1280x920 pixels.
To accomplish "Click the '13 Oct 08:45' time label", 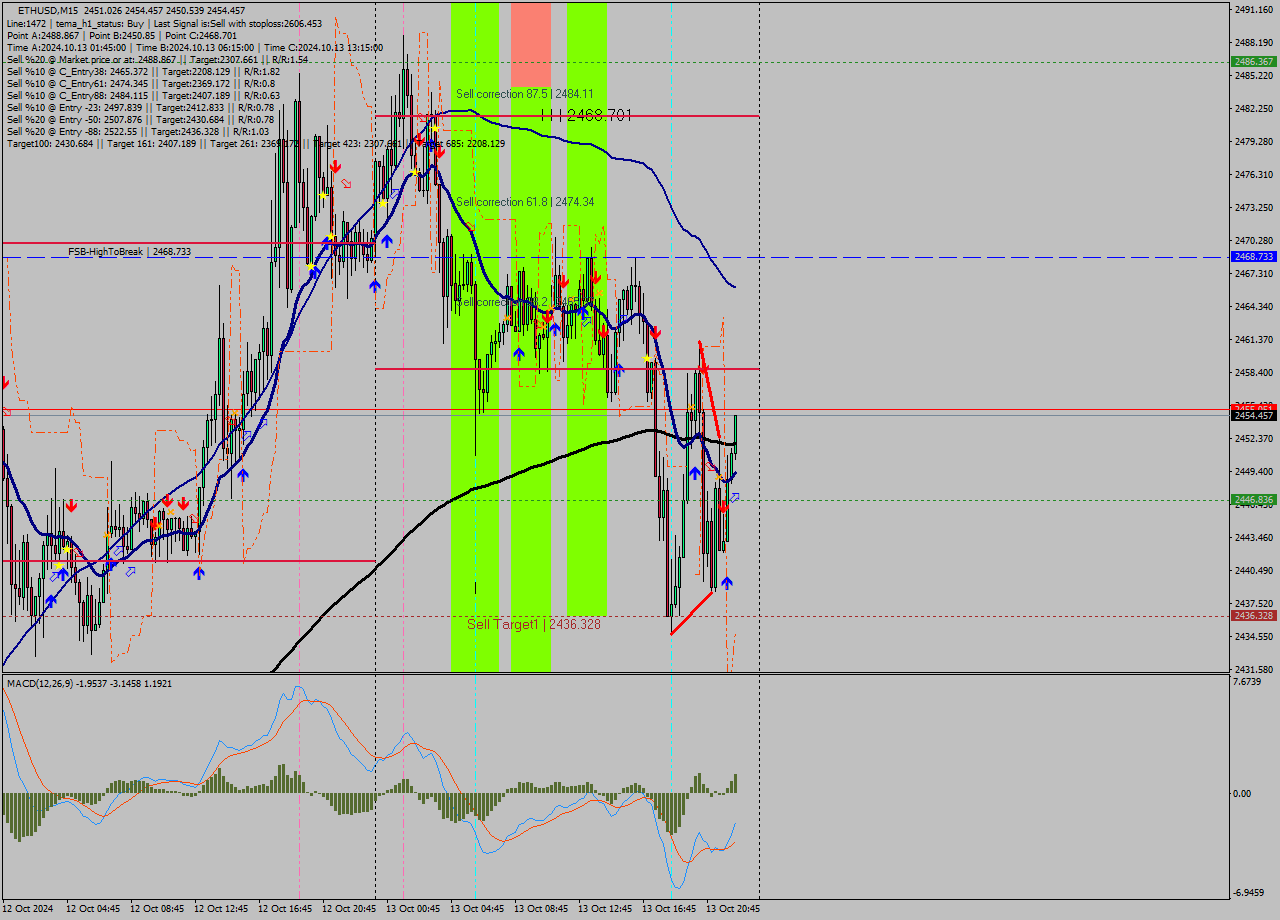I will pos(541,909).
